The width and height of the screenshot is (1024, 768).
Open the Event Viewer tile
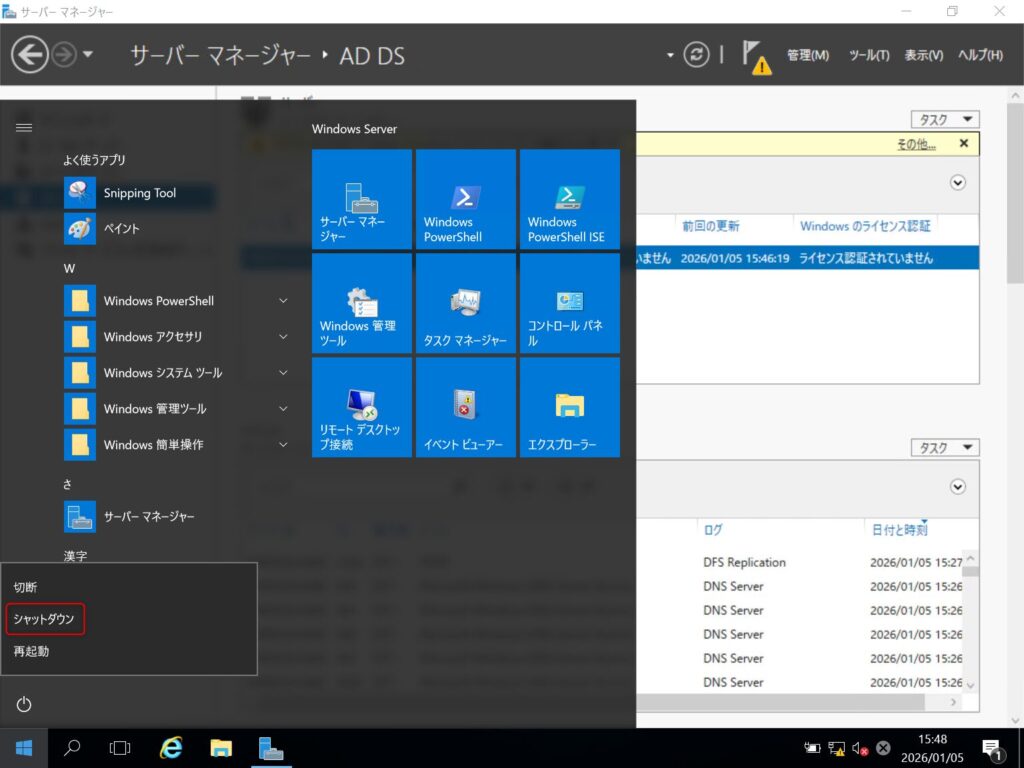pos(465,408)
